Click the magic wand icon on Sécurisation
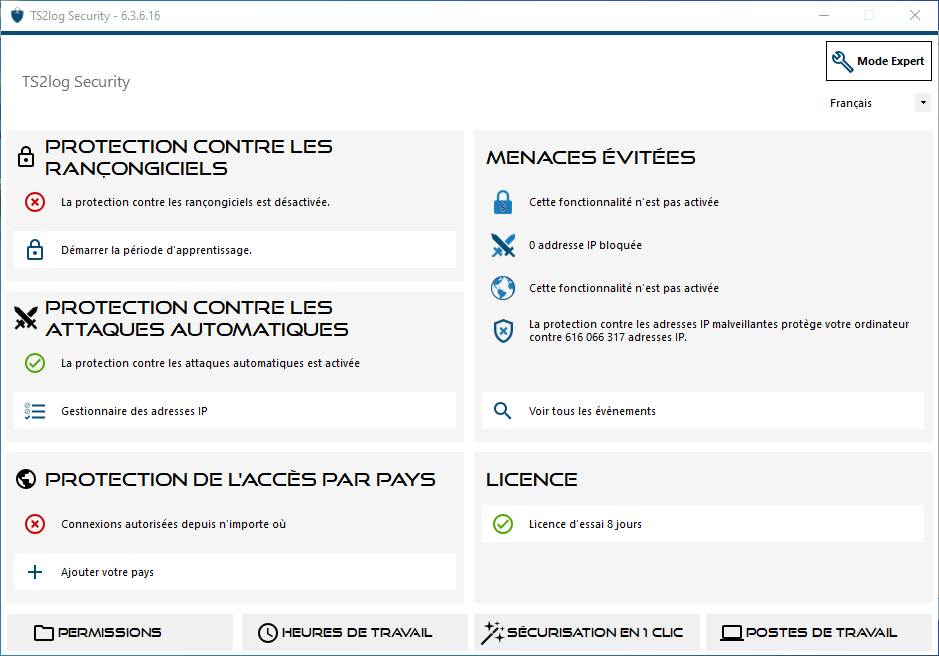The height and width of the screenshot is (656, 939). [493, 633]
